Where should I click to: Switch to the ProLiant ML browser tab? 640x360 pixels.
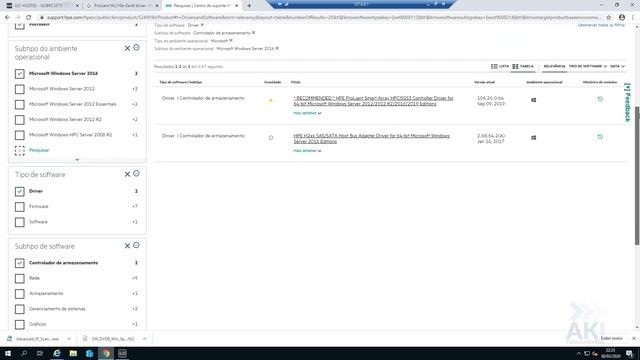[x=122, y=6]
